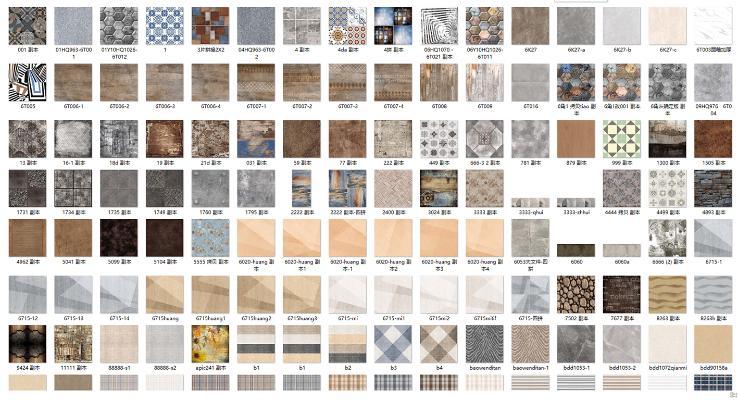Select the '8263 副本' tan wavy thumbnail
Viewport: 738px width, 400px height.
667,295
